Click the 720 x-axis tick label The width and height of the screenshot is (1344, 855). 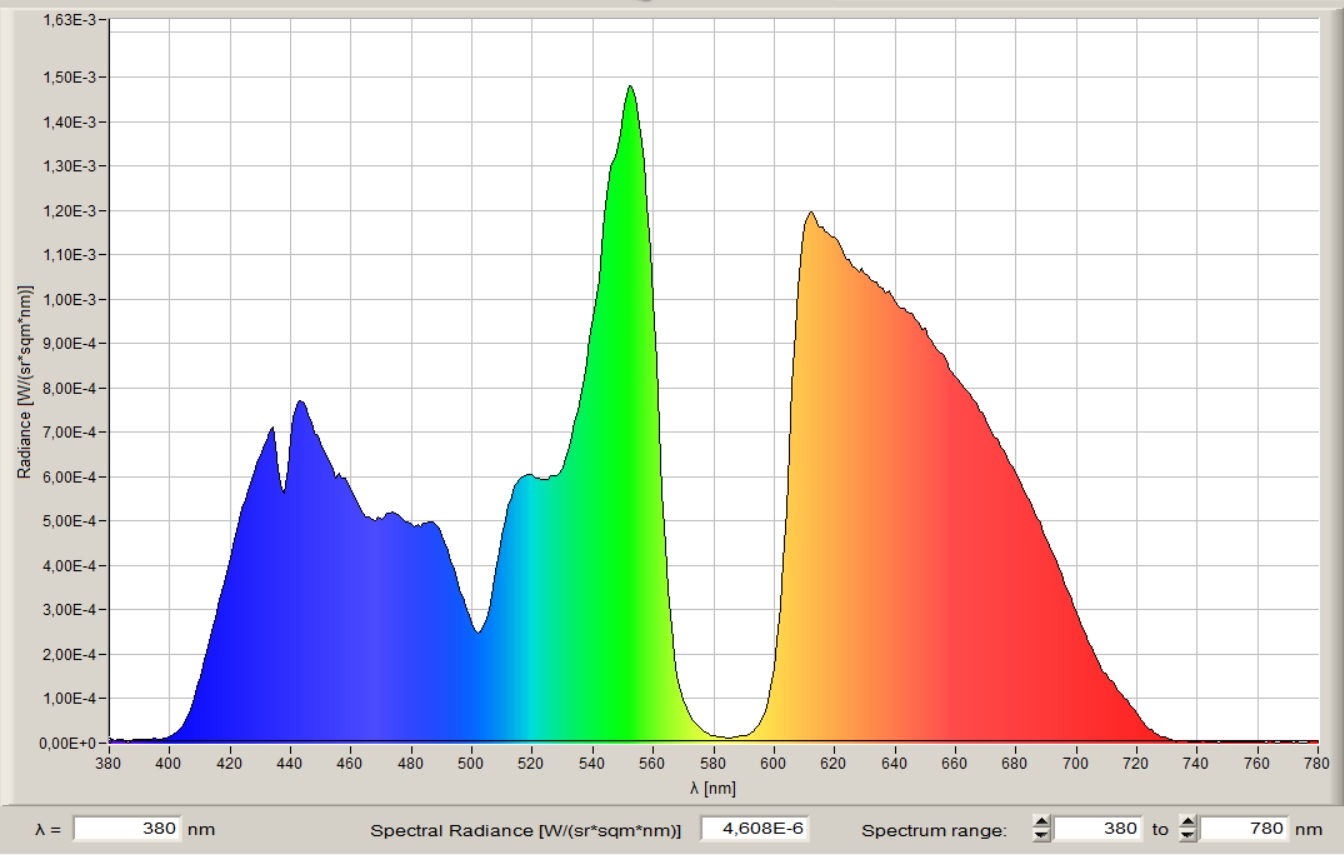[1137, 765]
